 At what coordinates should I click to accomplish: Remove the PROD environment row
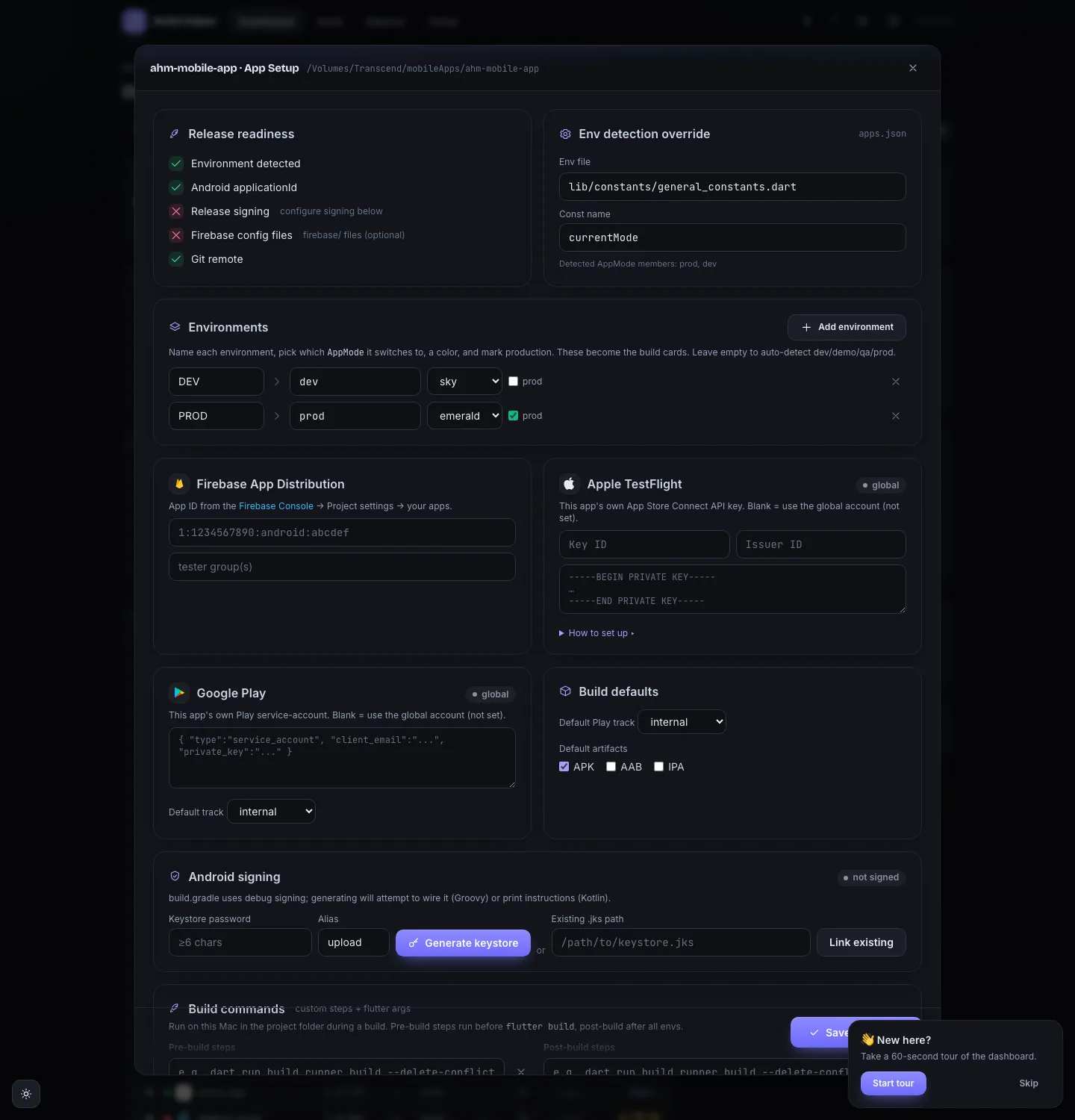point(896,416)
